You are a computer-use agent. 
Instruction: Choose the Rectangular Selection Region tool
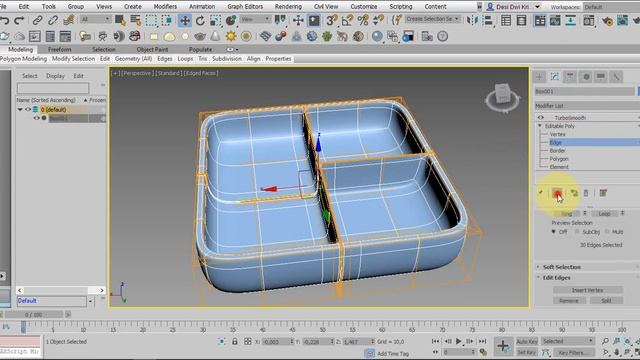[151, 20]
